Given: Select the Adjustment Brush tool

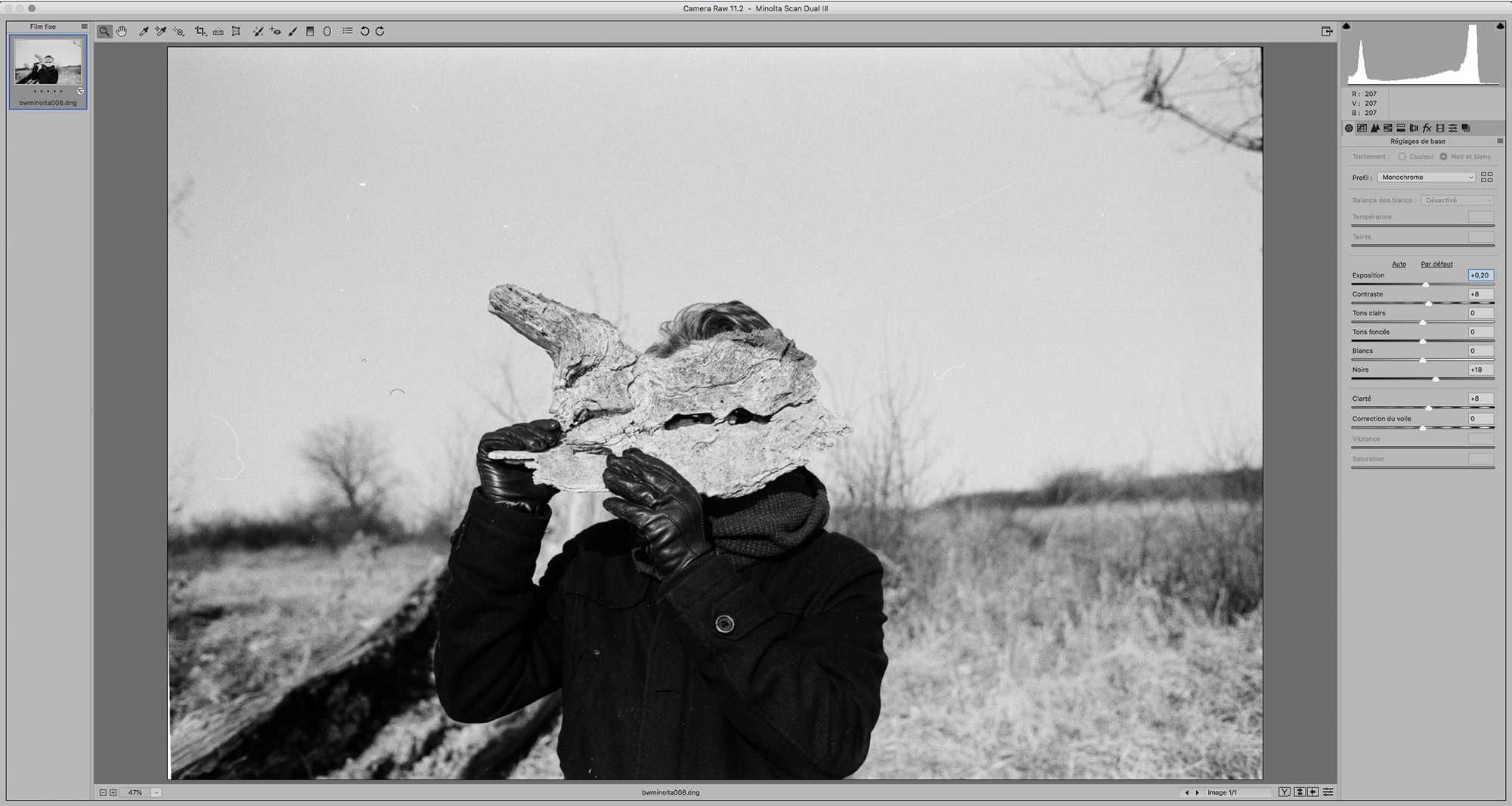Looking at the screenshot, I should click(293, 31).
